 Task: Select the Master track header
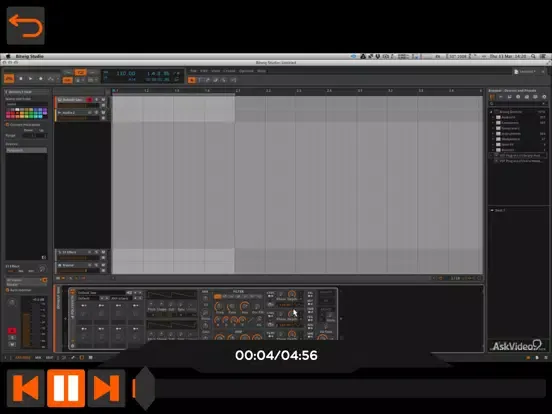tap(81, 265)
